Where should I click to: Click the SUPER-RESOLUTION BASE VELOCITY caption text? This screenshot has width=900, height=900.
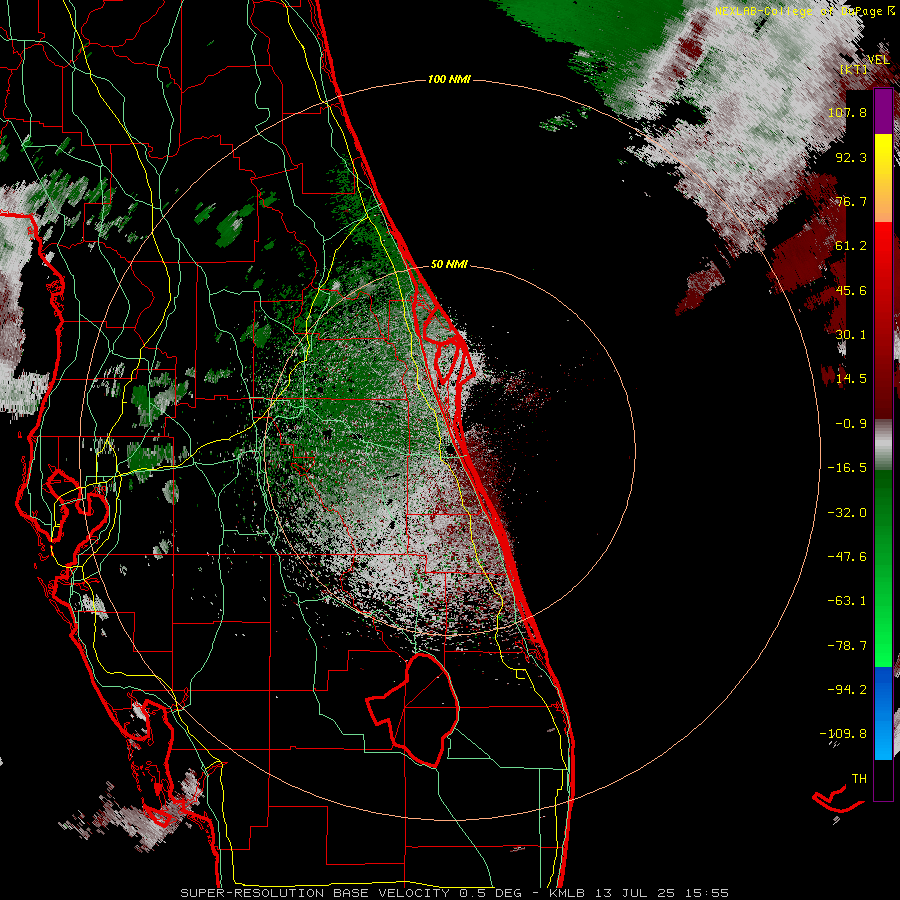[315, 893]
